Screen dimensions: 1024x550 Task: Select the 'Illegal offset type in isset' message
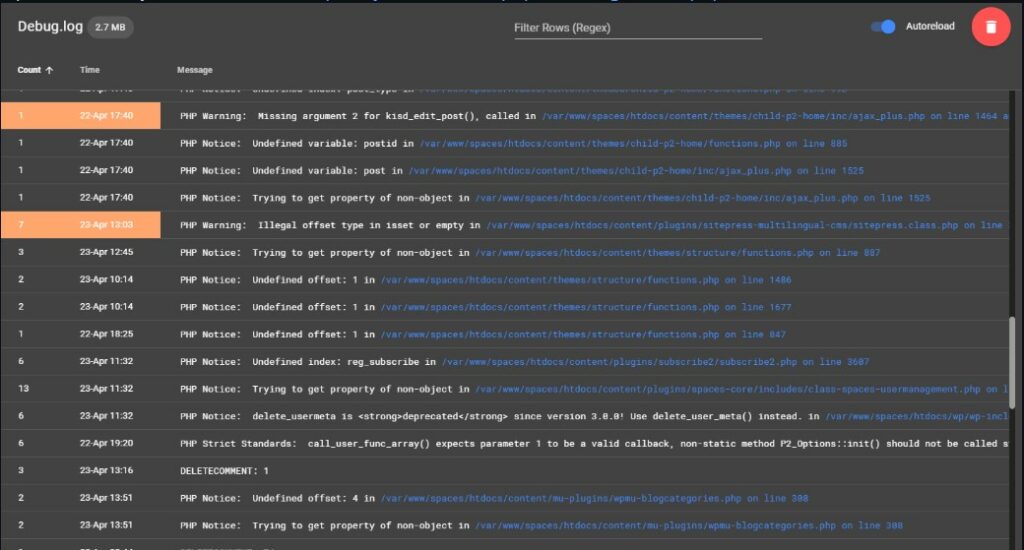click(330, 225)
